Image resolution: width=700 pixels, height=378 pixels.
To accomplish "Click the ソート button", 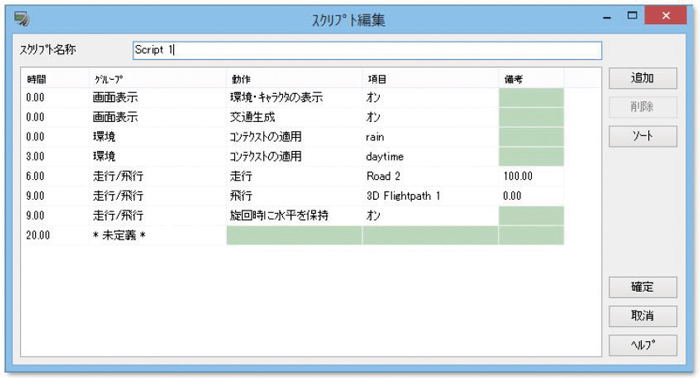I will (643, 136).
